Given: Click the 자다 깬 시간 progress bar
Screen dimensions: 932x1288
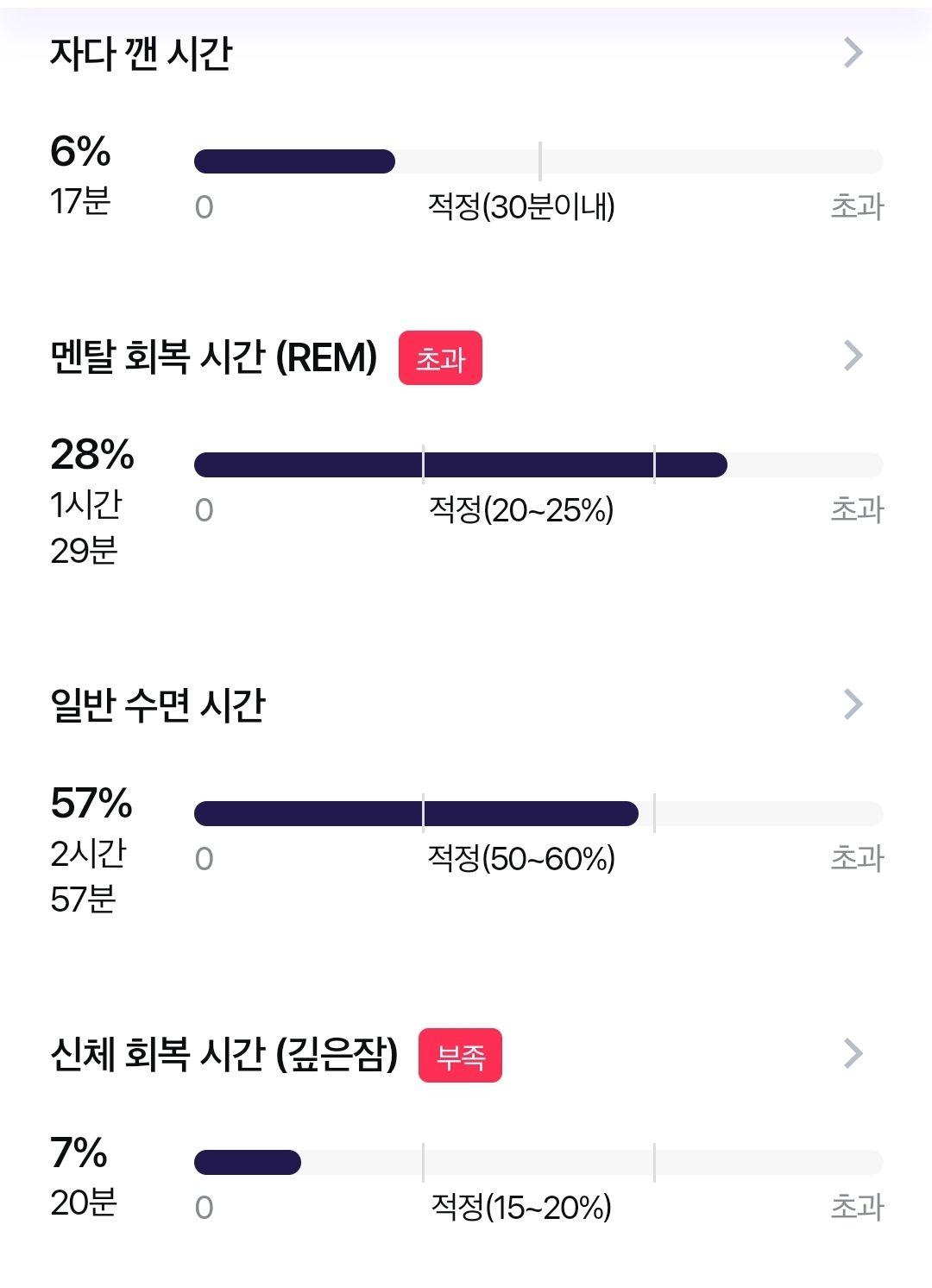Looking at the screenshot, I should coord(538,161).
